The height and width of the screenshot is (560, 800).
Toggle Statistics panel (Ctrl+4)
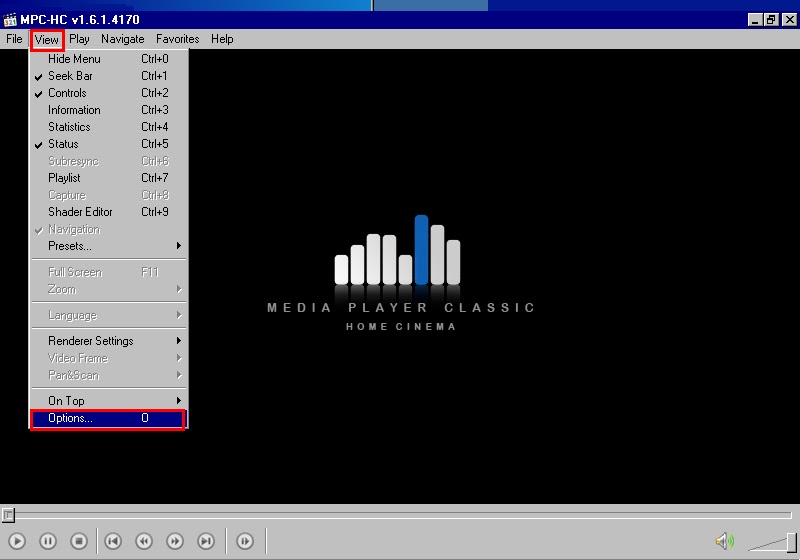(x=108, y=127)
